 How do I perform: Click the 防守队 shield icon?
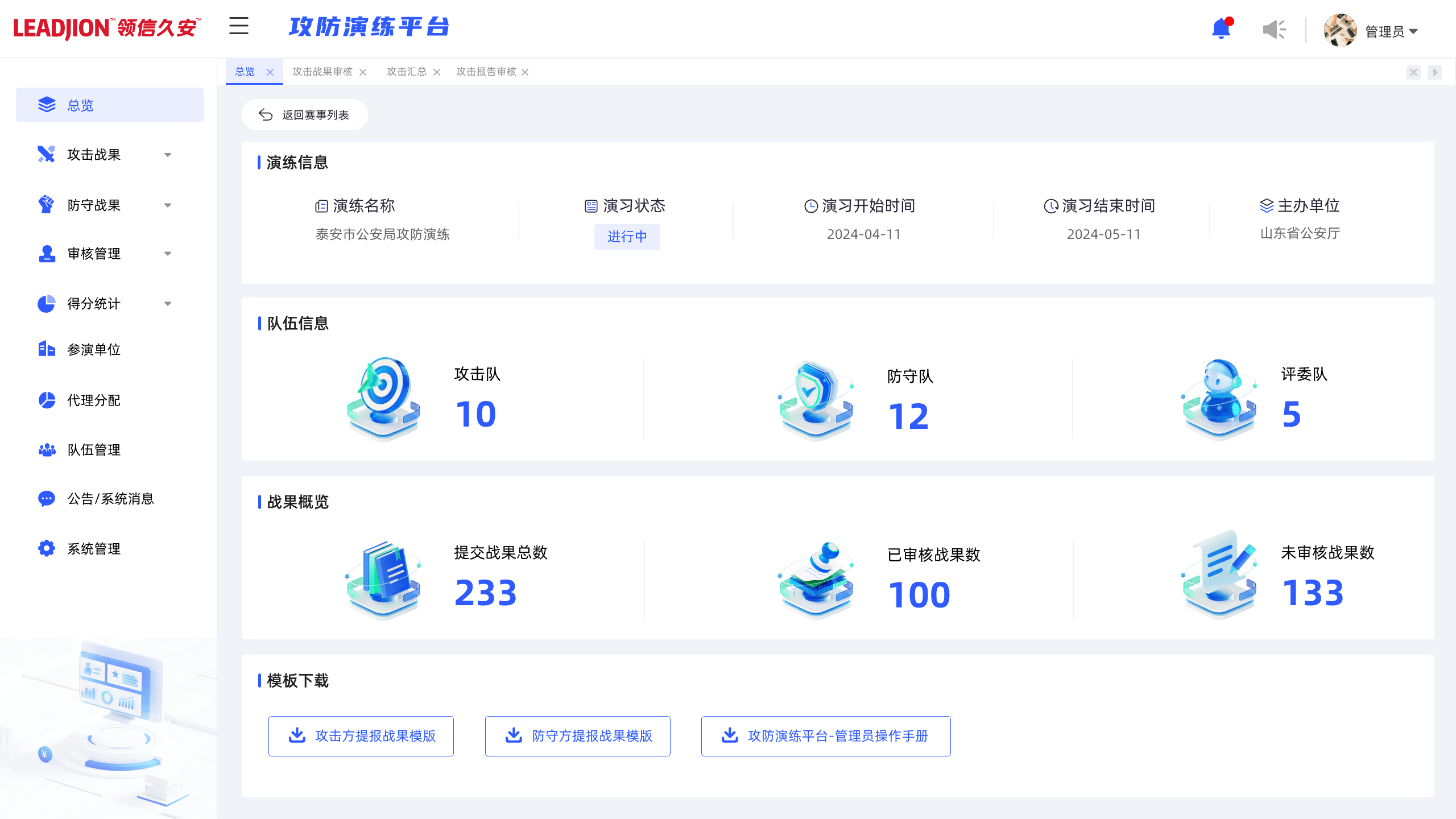click(x=816, y=399)
